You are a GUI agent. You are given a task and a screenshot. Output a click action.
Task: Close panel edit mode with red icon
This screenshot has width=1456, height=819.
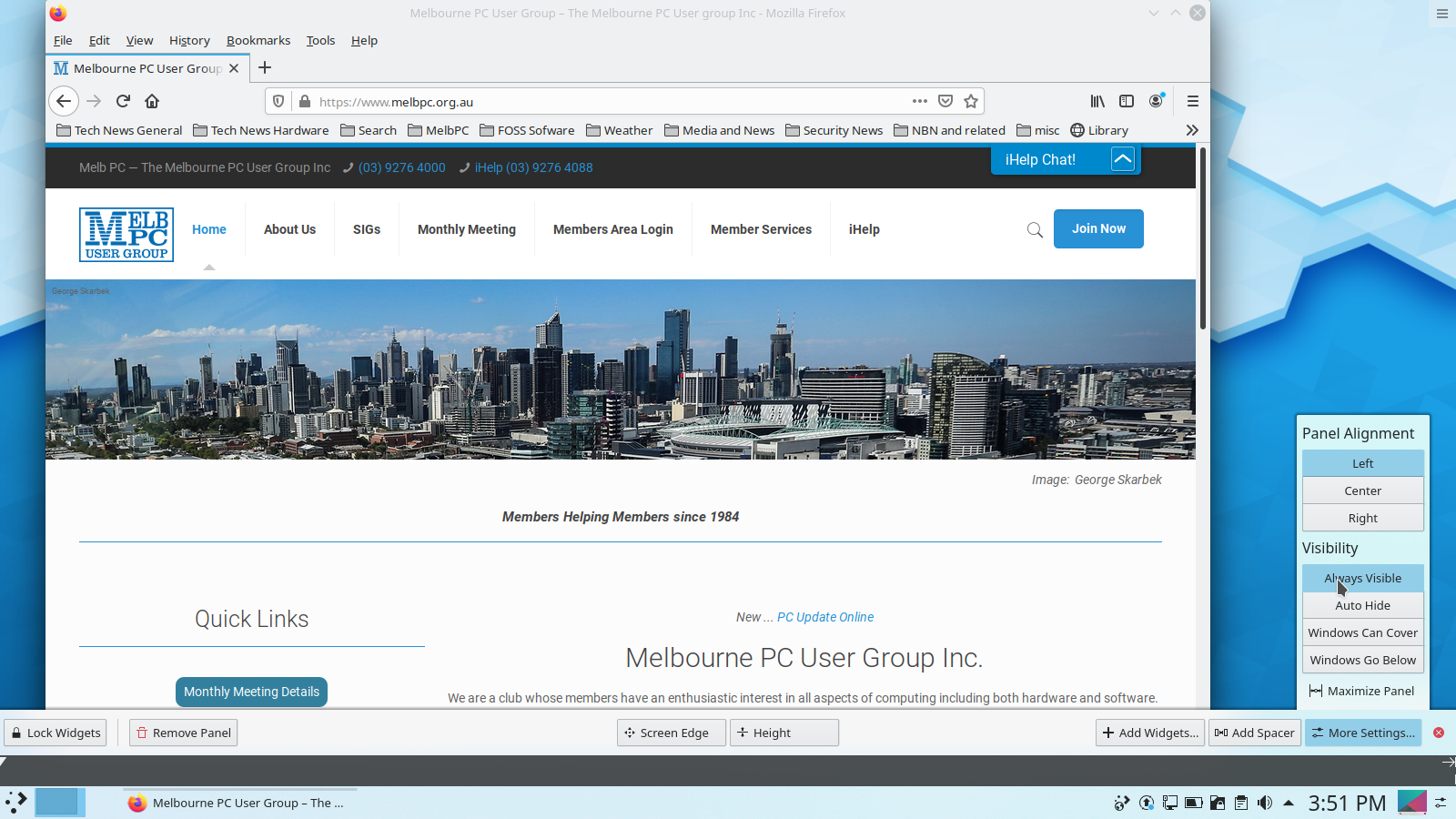pyautogui.click(x=1439, y=733)
